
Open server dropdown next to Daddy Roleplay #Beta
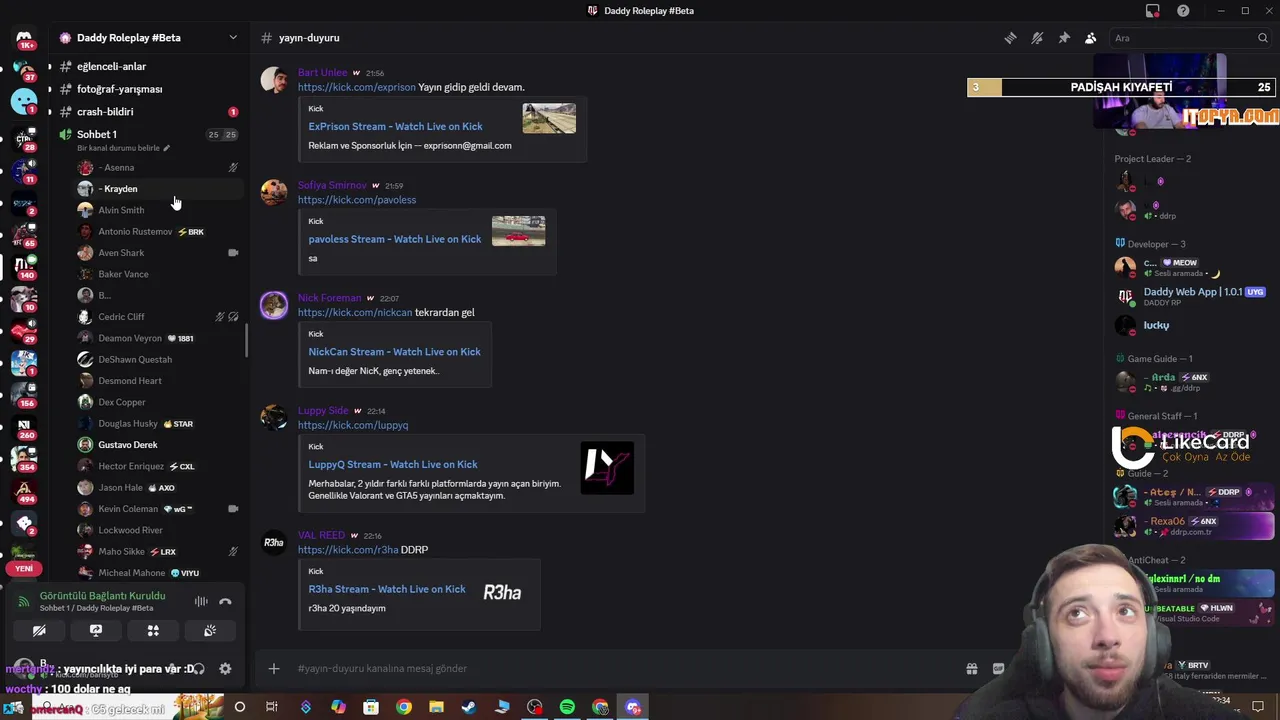click(233, 38)
